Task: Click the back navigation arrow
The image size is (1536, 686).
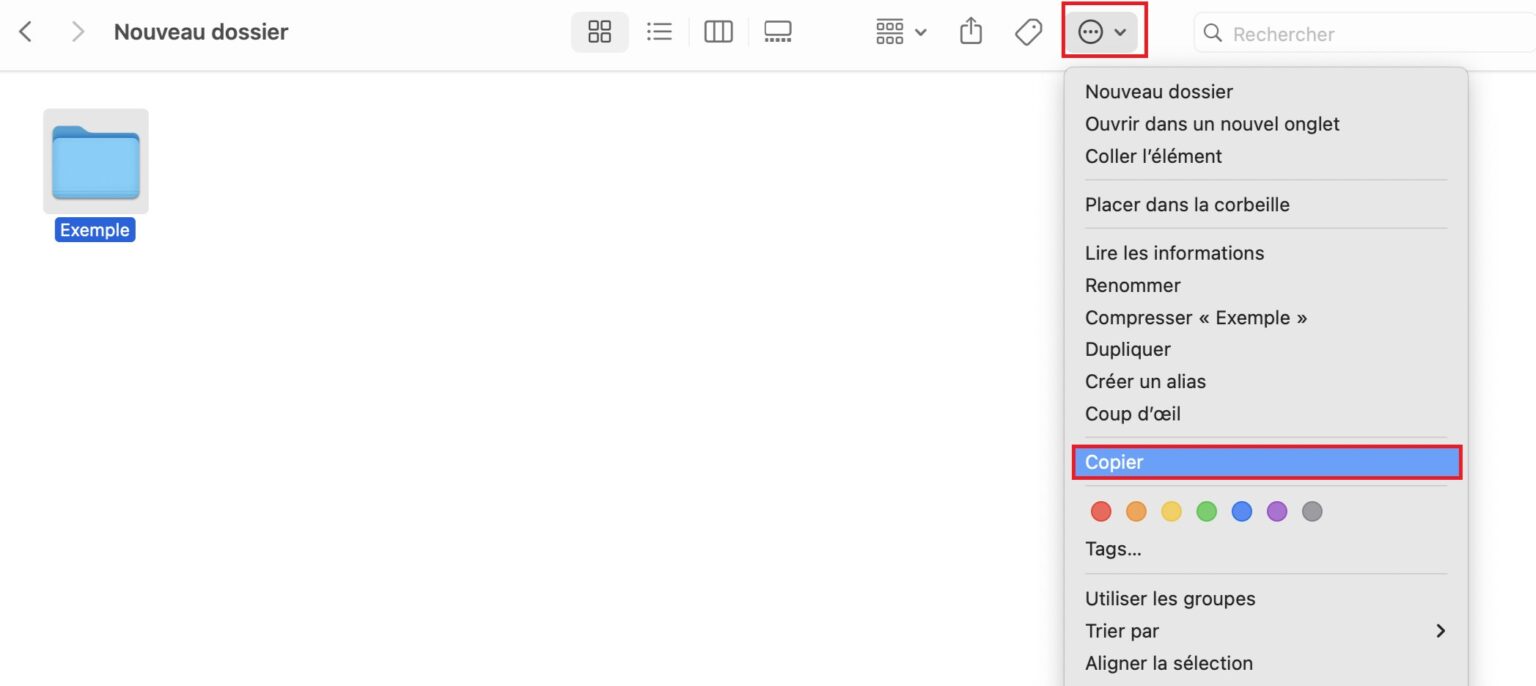Action: 25,31
